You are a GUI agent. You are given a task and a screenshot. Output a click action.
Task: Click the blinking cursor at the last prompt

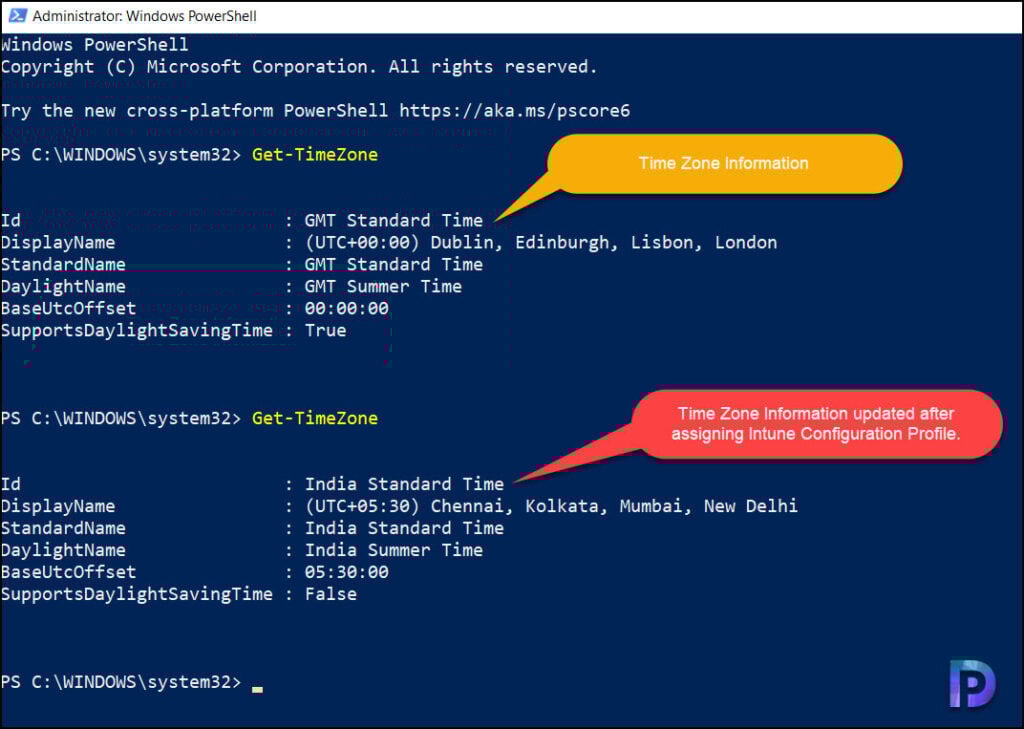pos(257,688)
